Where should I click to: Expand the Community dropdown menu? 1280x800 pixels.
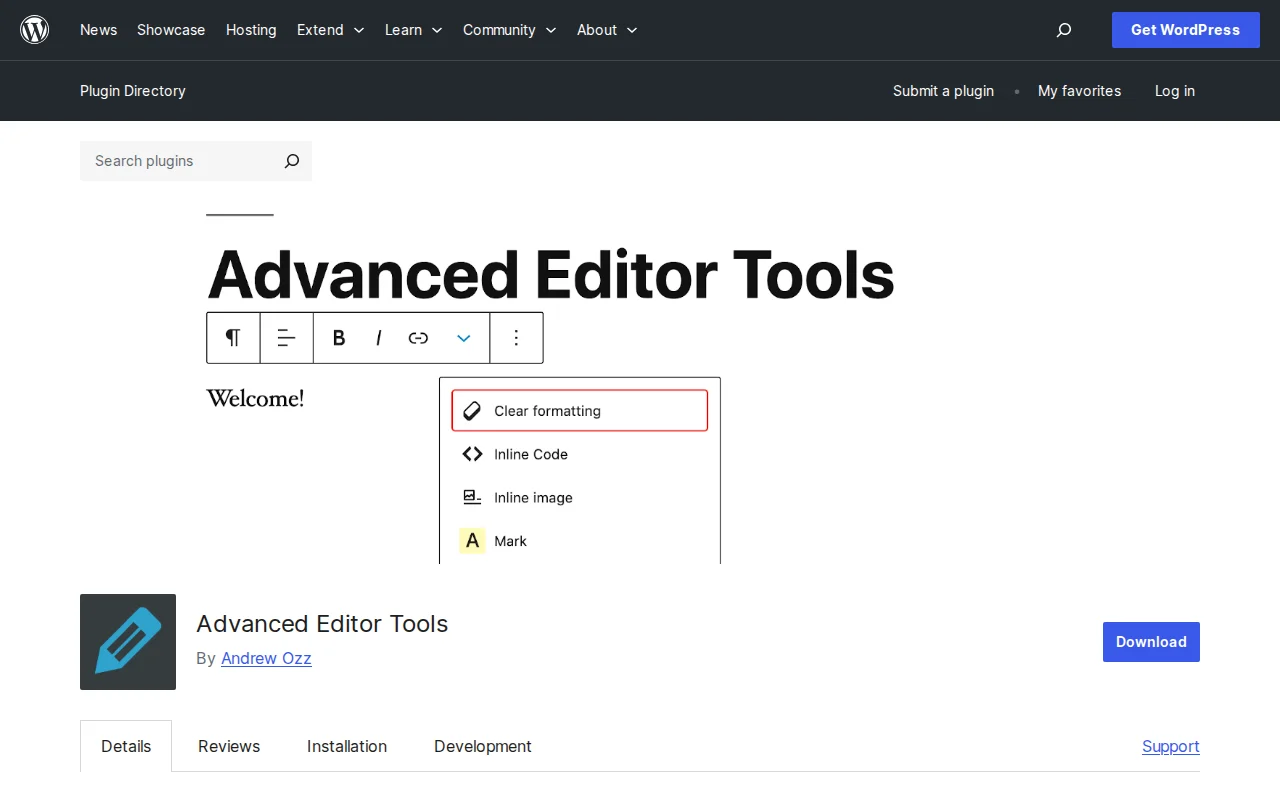coord(508,30)
